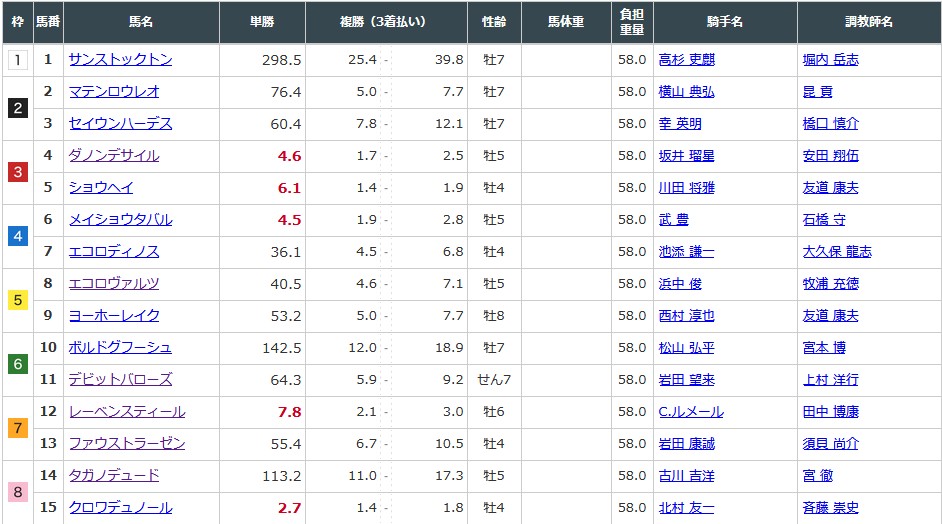The image size is (942, 524).
Task: Open trainer 安田 翔伍 page
Action: click(x=830, y=156)
